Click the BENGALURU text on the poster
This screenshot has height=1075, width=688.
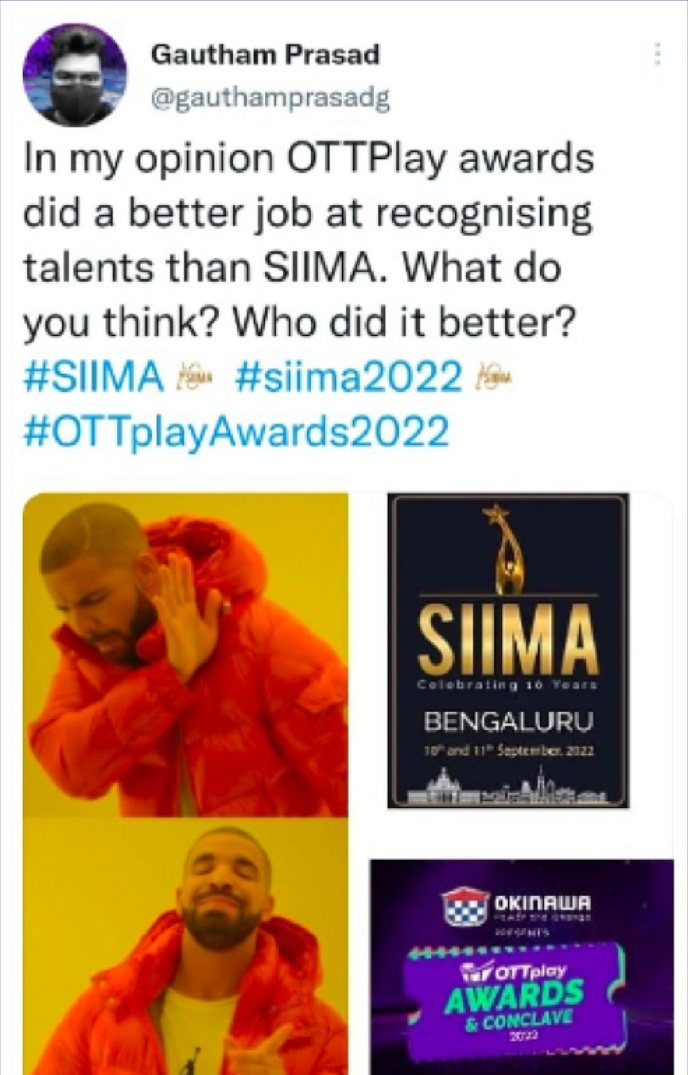[508, 721]
